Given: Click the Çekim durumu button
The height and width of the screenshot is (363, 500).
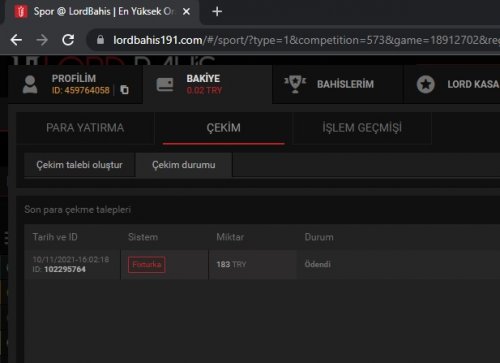Looking at the screenshot, I should (184, 165).
